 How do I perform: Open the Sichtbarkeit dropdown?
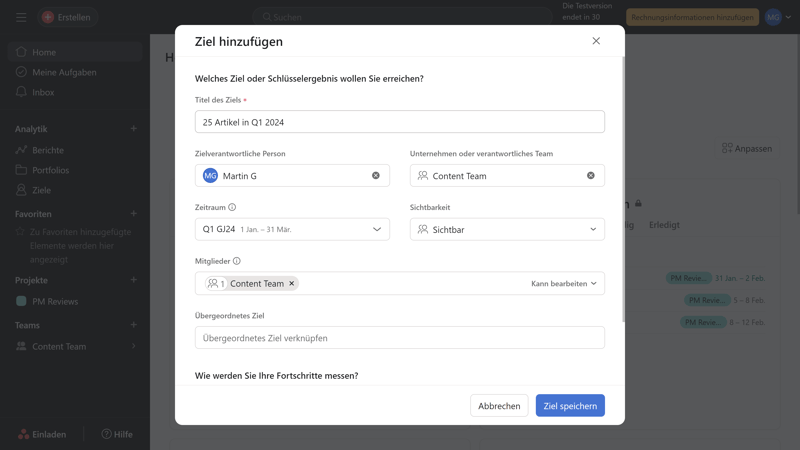click(x=507, y=230)
